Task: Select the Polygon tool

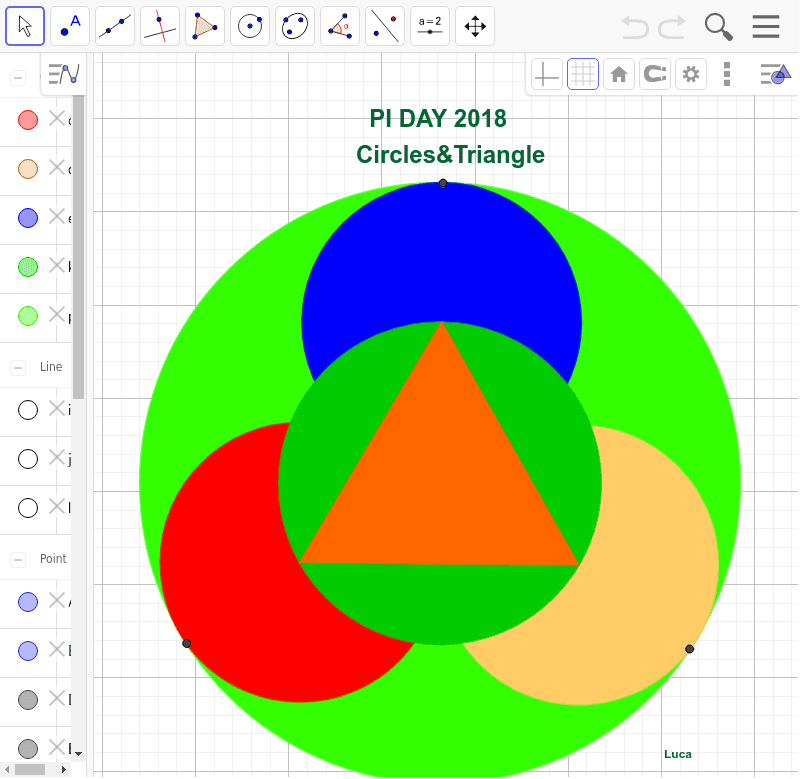Action: 204,25
